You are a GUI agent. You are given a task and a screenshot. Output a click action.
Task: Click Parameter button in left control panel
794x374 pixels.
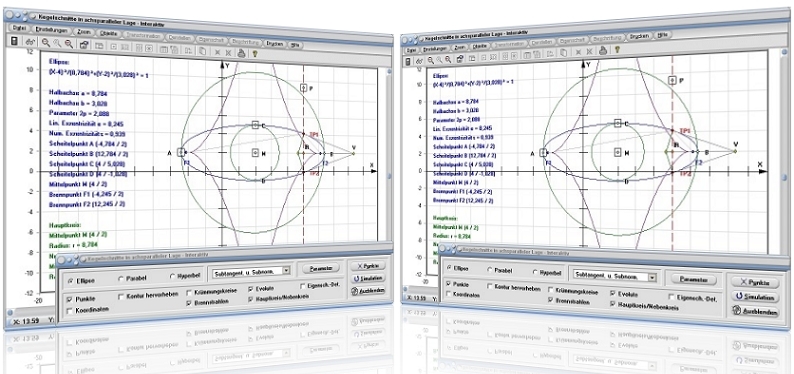pyautogui.click(x=321, y=268)
